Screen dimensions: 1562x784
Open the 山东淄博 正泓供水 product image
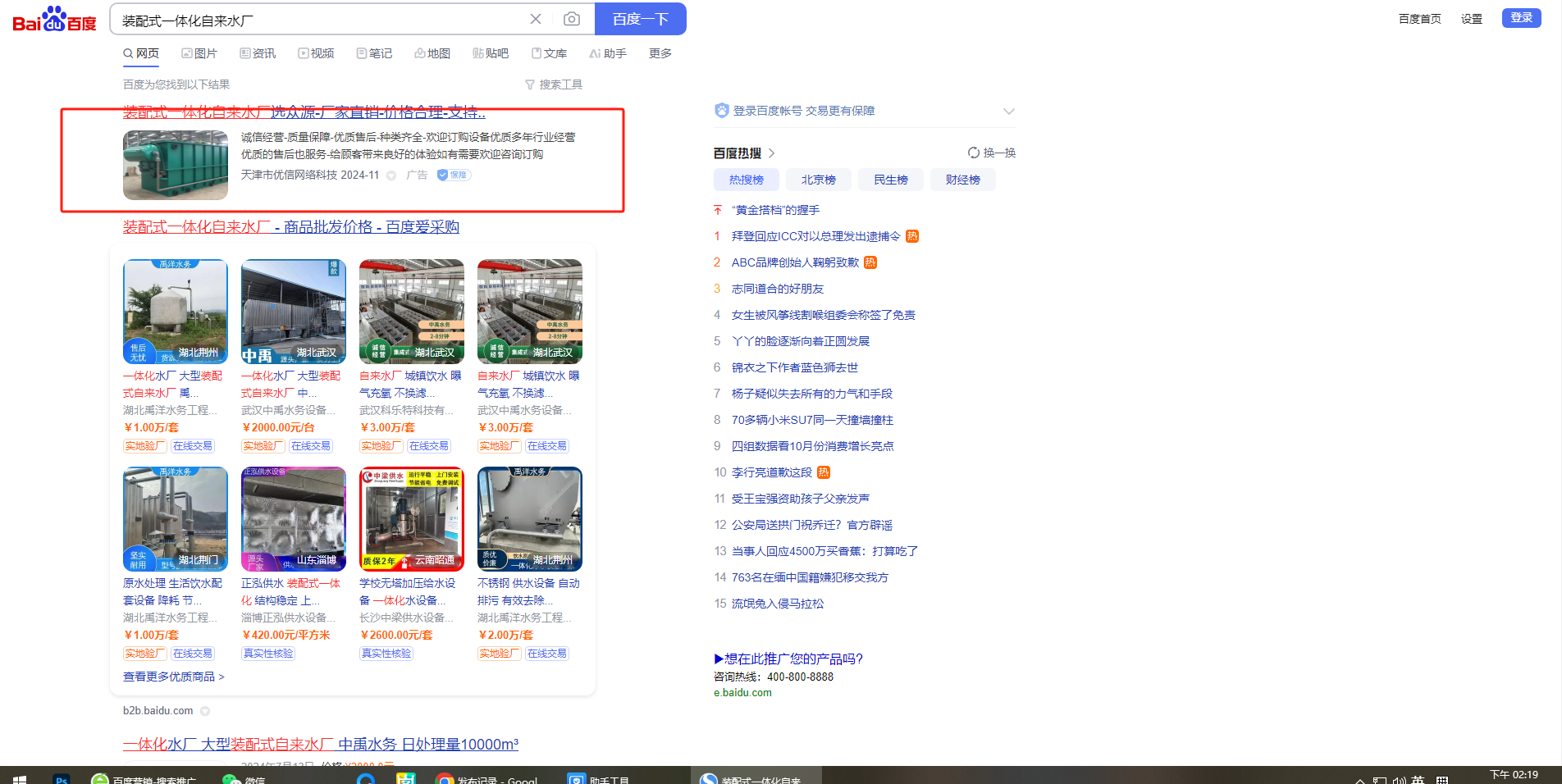point(294,519)
